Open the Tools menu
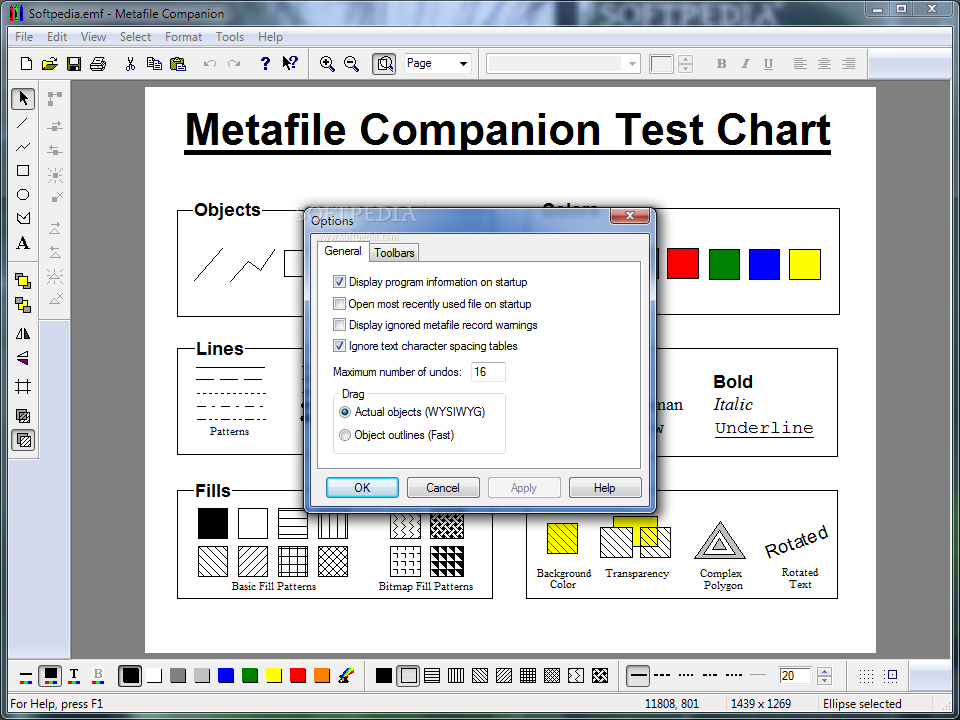This screenshot has height=720, width=960. [230, 37]
